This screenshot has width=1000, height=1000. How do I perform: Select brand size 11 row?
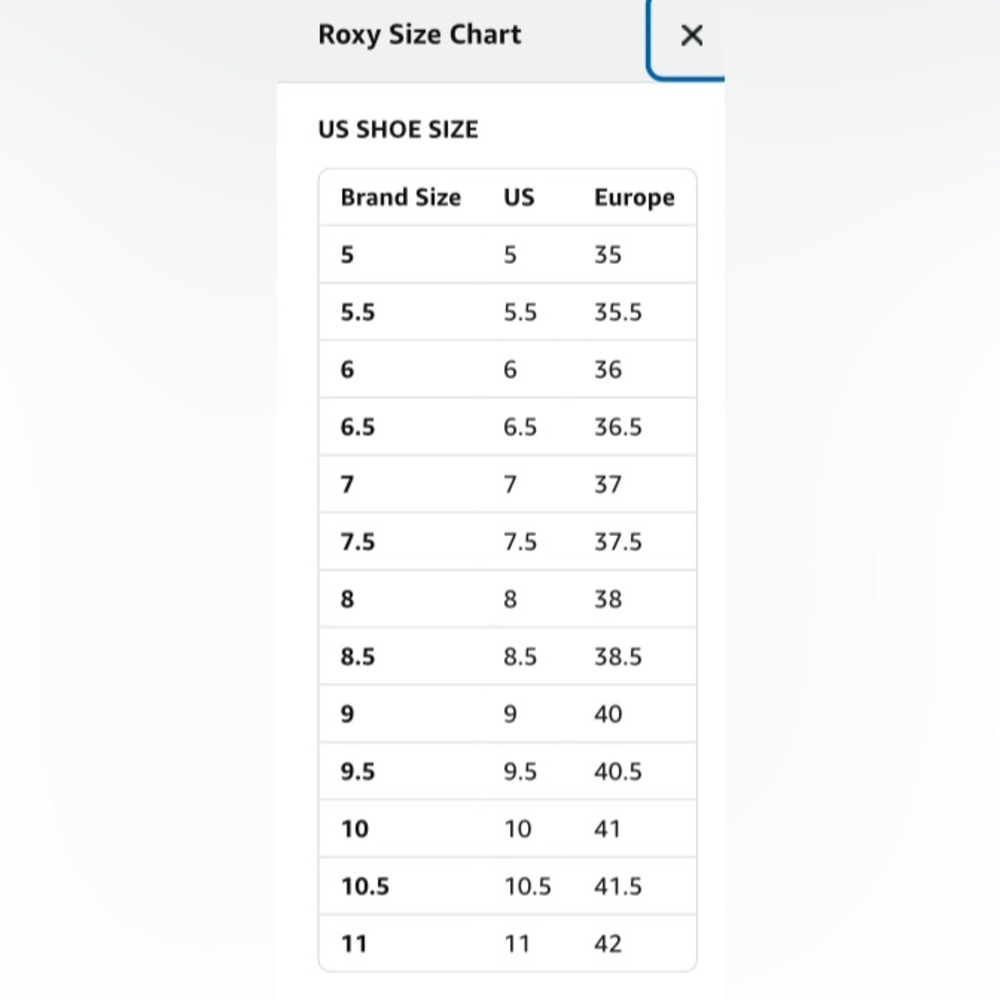(x=508, y=943)
